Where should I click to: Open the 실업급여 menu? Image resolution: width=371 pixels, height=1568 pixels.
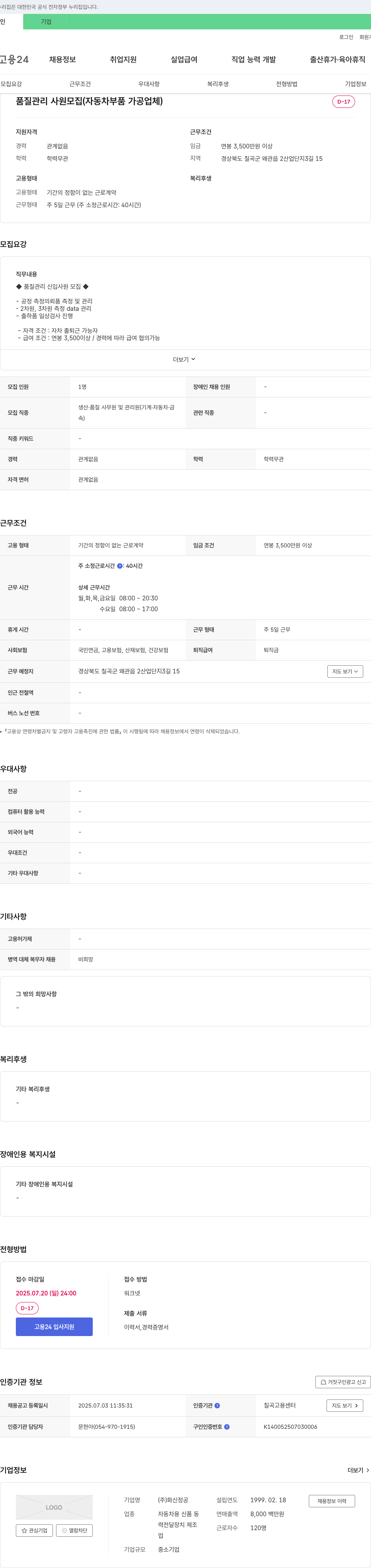184,60
